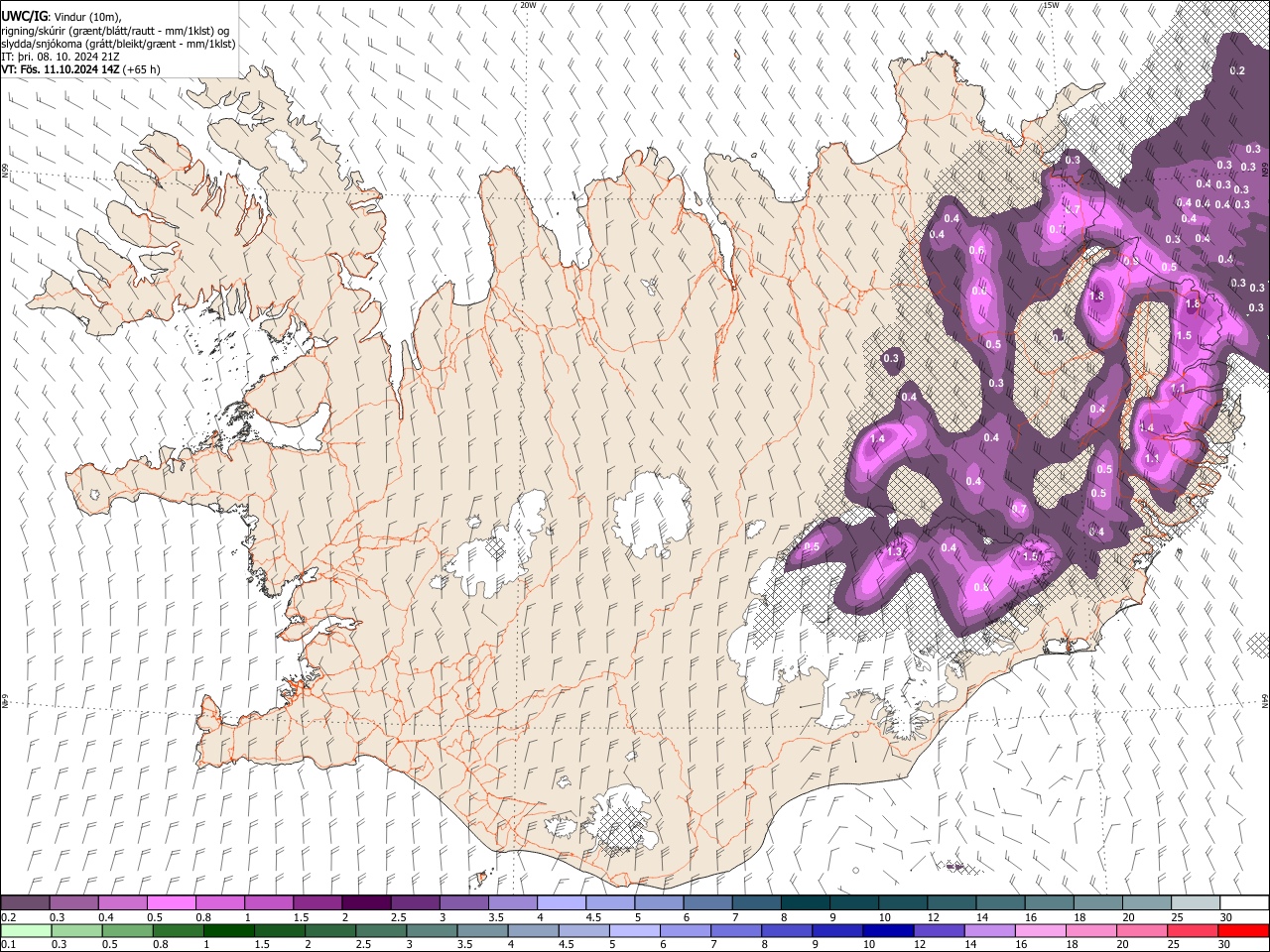This screenshot has height=952, width=1270.
Task: Select bottom-row dark green swatch between 1 and 1.5
Action: tap(228, 930)
